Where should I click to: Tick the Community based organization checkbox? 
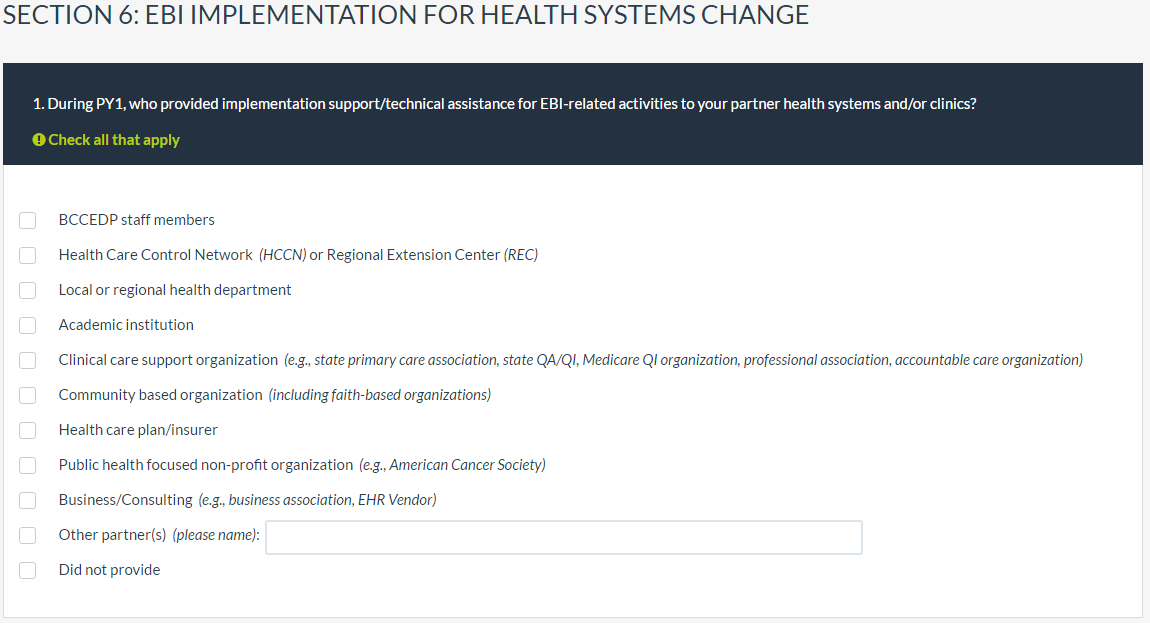click(28, 395)
